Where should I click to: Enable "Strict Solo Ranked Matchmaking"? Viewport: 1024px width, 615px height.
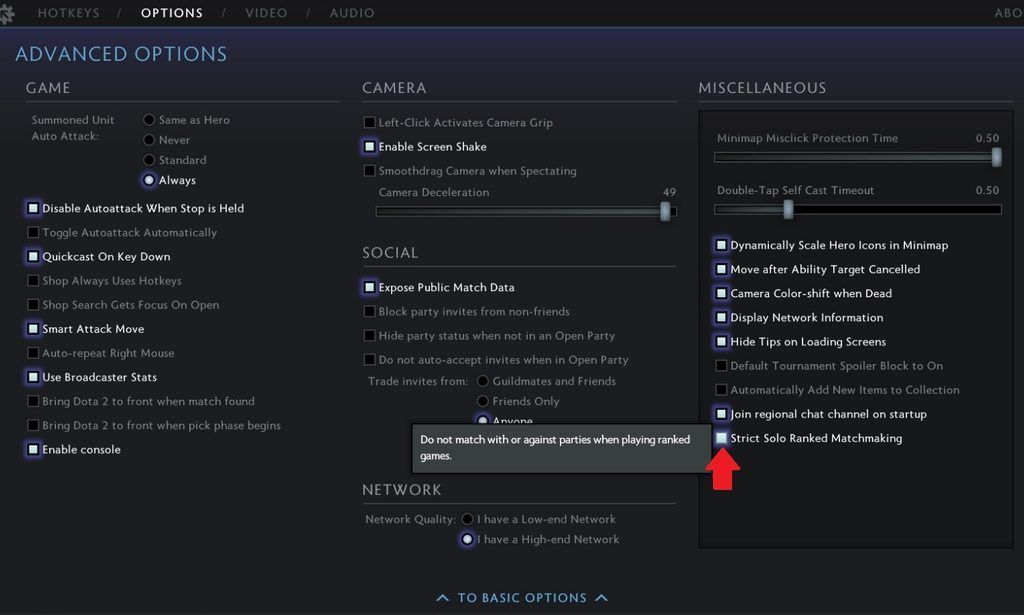(722, 438)
